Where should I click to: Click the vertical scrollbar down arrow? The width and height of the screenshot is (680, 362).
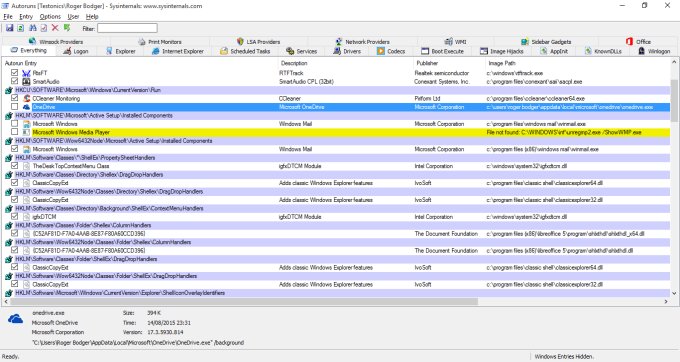[x=674, y=294]
